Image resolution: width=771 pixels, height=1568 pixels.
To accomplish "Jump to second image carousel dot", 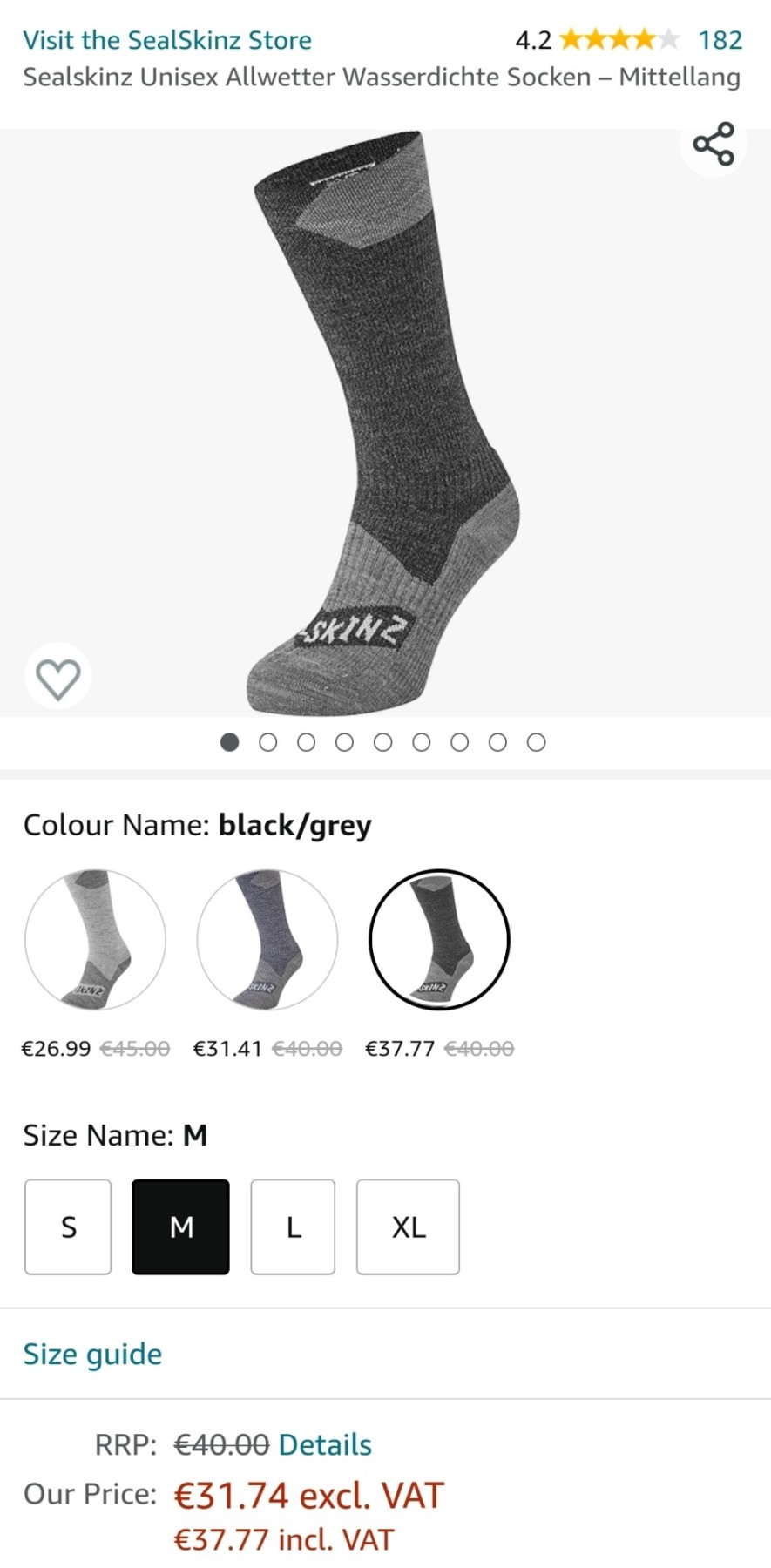I will pos(268,742).
